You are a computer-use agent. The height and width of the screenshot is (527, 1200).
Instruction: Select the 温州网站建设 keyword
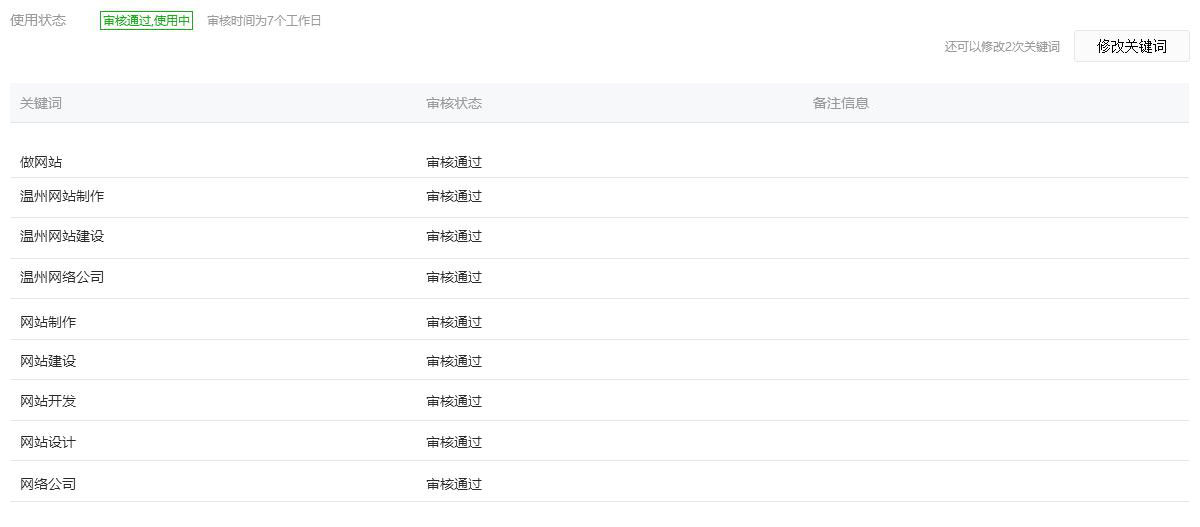(62, 236)
